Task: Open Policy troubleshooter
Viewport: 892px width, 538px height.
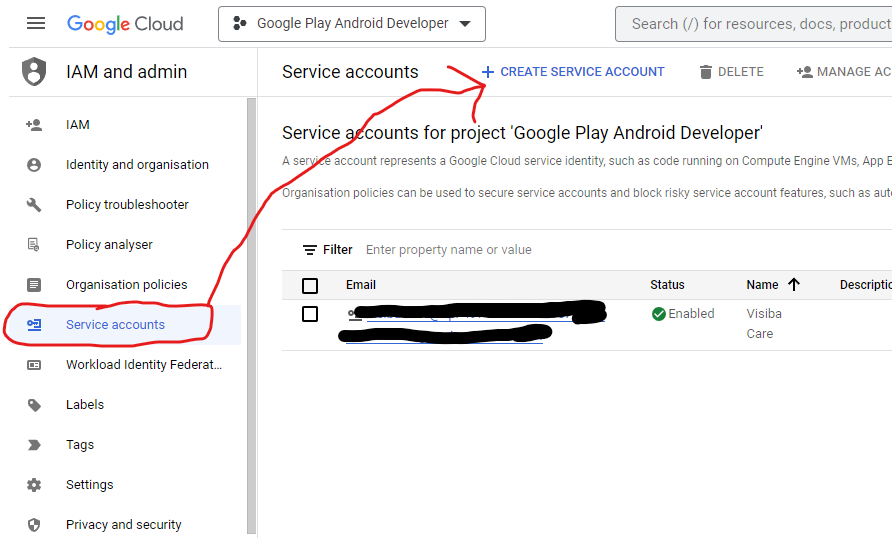Action: point(127,204)
